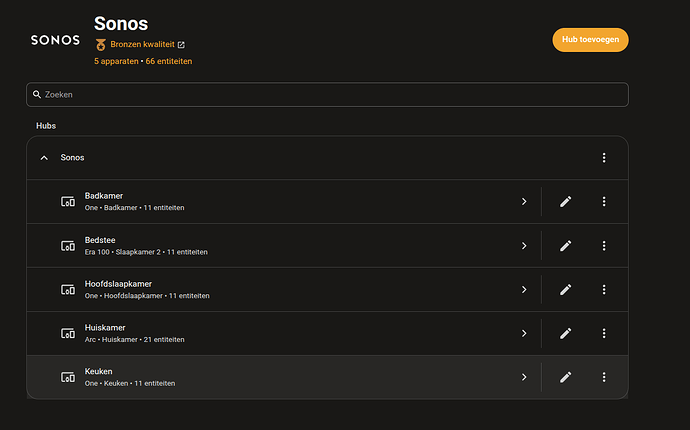The image size is (690, 430).
Task: Edit the Hoofdslaapkamer device name
Action: [x=565, y=290]
